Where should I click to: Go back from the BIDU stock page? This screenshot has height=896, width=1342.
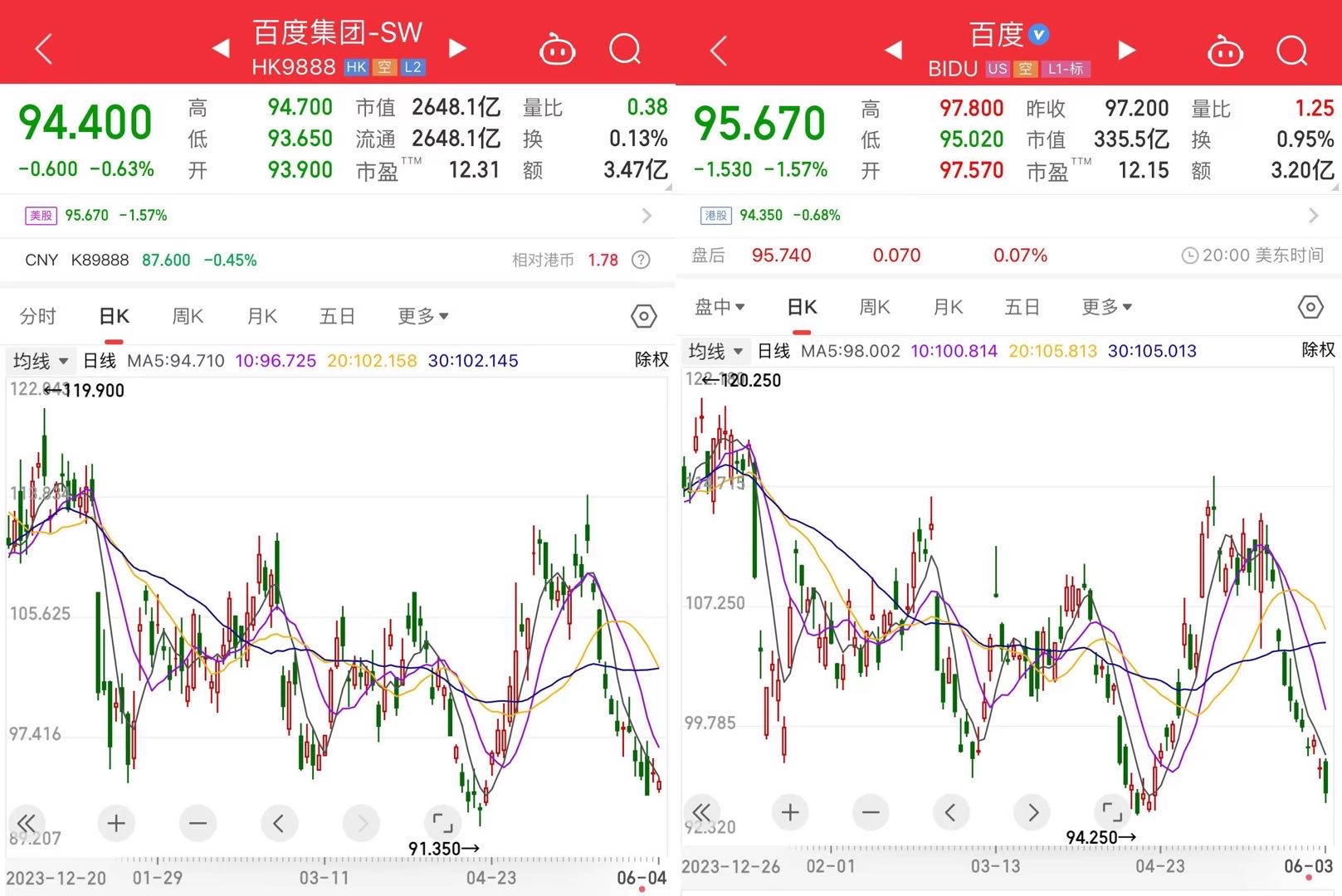point(719,51)
